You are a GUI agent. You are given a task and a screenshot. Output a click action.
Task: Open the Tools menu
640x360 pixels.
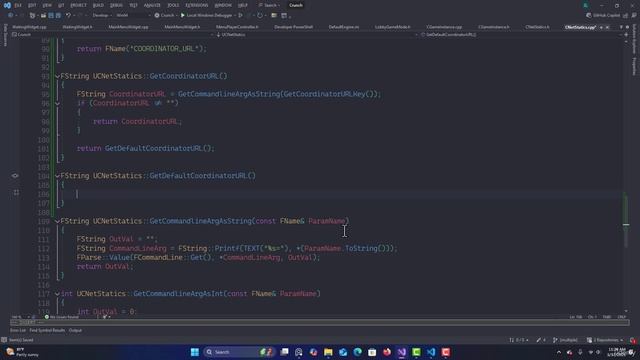173,5
